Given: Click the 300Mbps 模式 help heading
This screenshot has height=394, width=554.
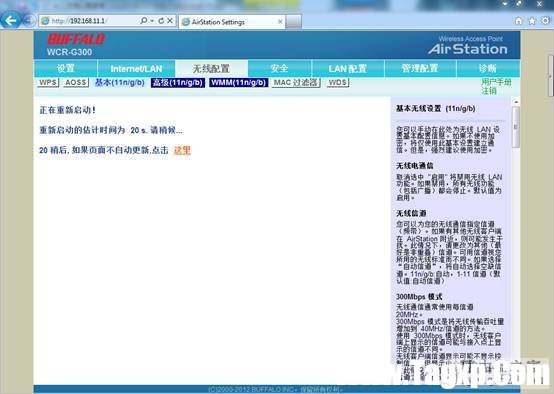Looking at the screenshot, I should point(419,296).
